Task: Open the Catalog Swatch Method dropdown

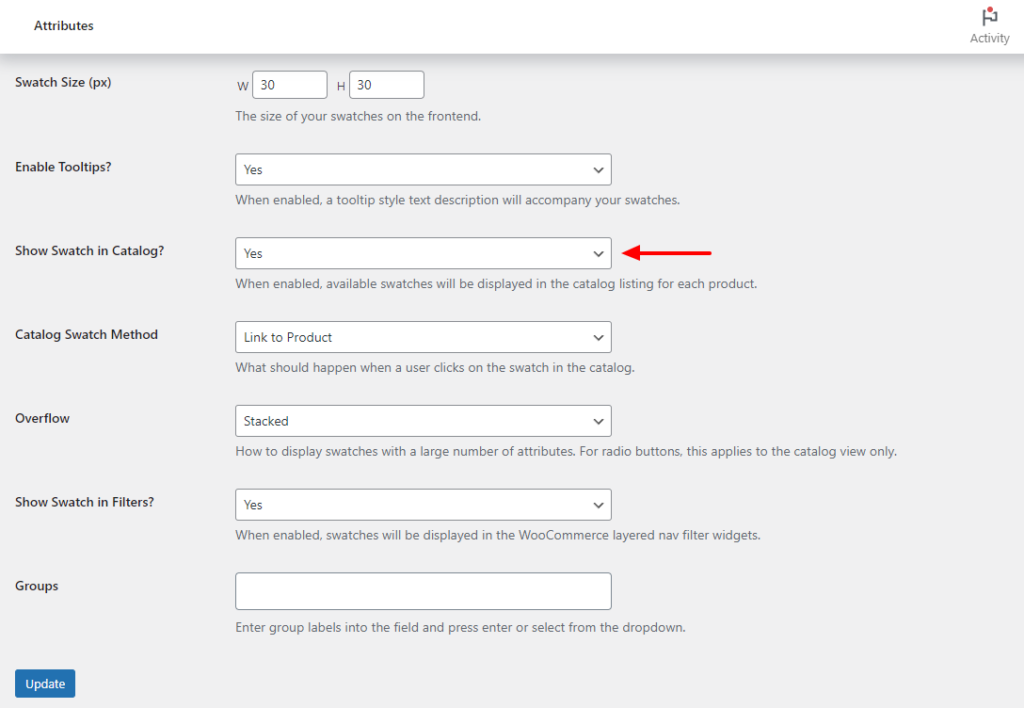Action: click(422, 338)
